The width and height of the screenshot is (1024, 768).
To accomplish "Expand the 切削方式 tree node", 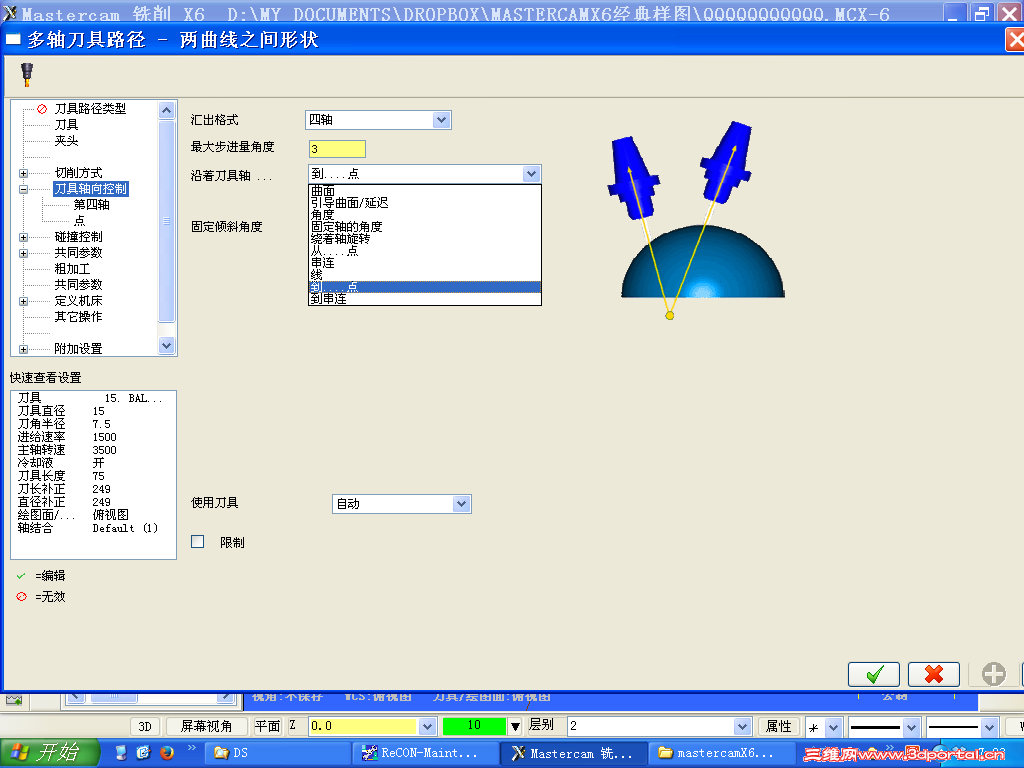I will (24, 173).
